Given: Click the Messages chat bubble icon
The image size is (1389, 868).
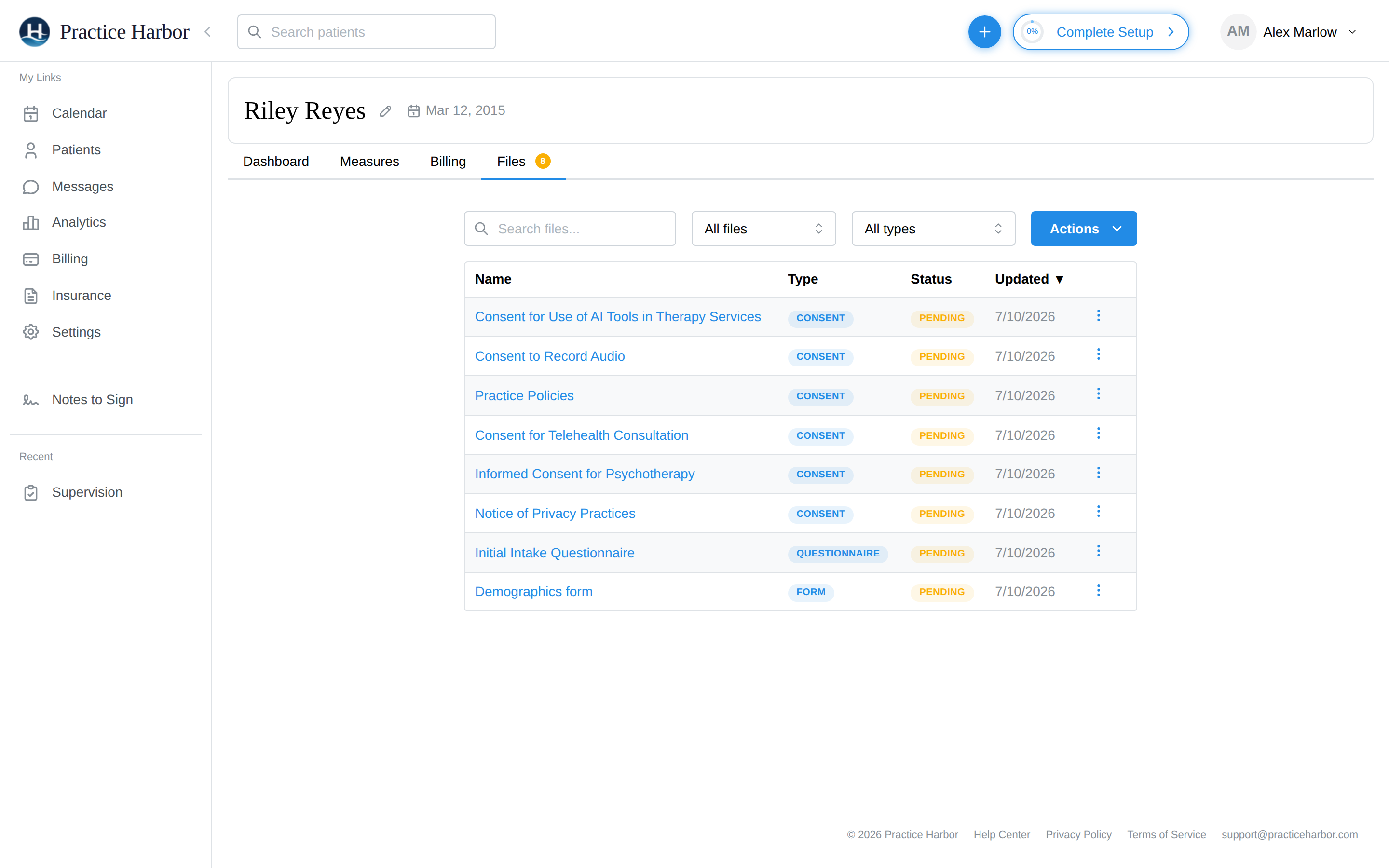Looking at the screenshot, I should 31,187.
